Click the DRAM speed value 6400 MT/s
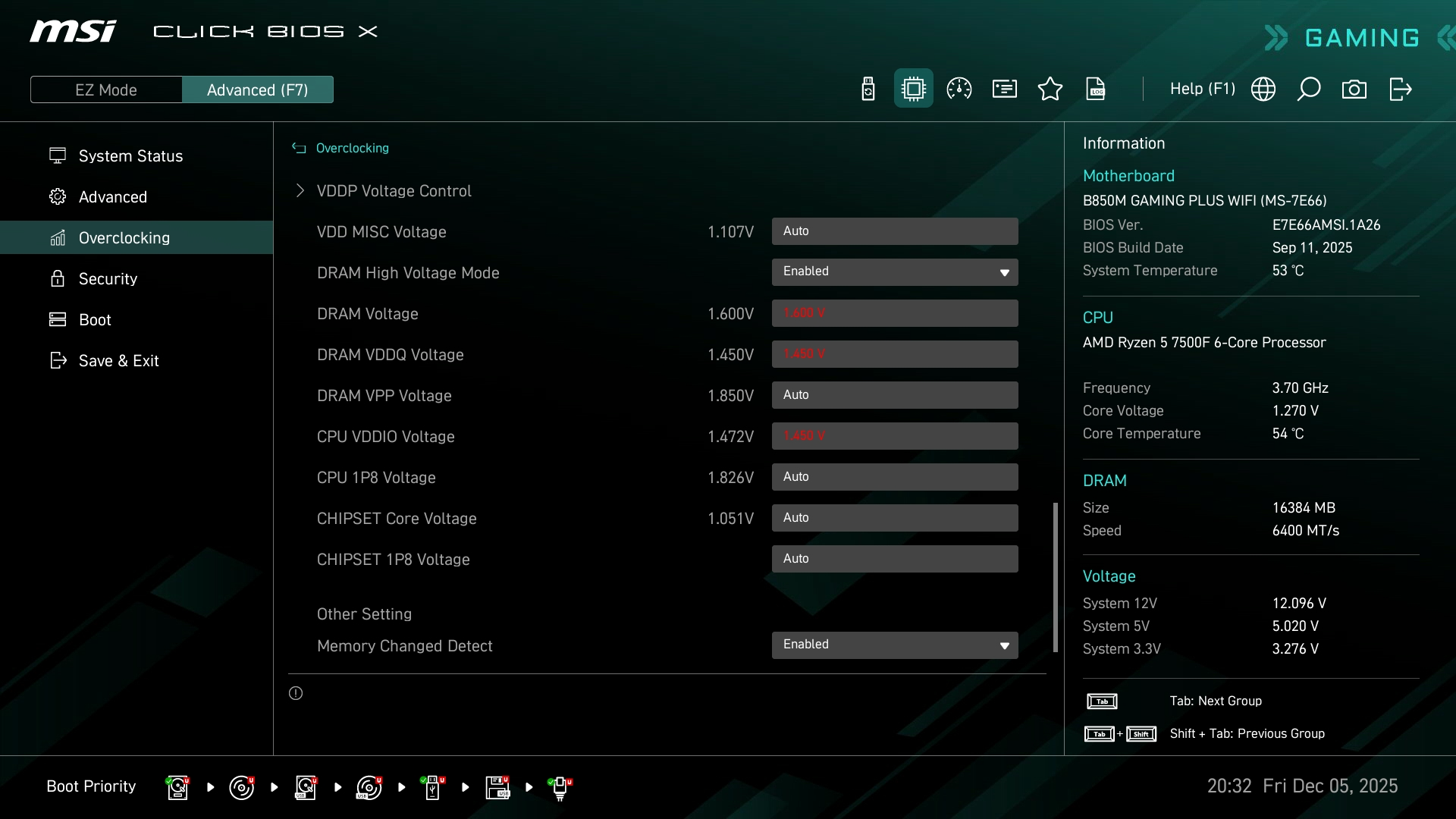 pos(1305,531)
